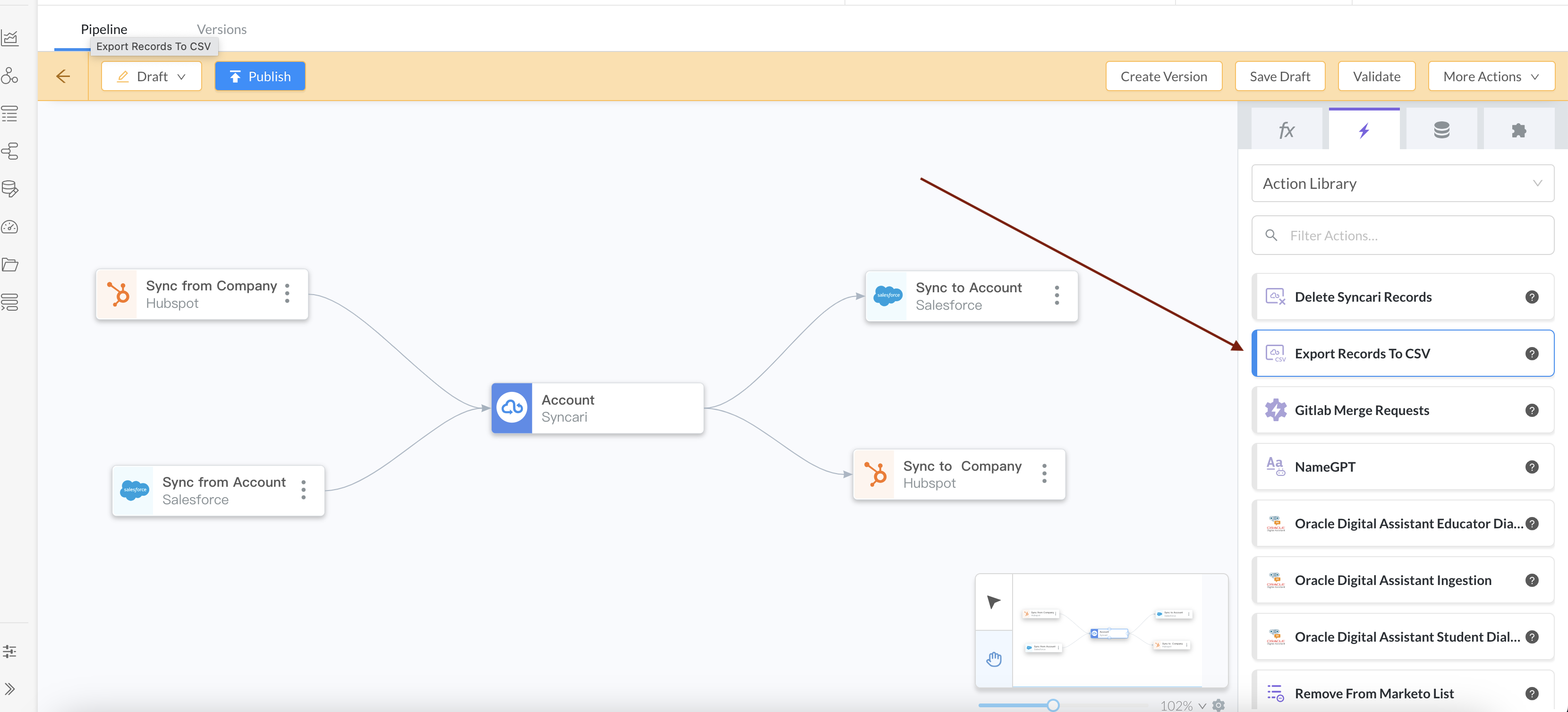
Task: Expand the sidebar with double chevron
Action: tap(10, 689)
